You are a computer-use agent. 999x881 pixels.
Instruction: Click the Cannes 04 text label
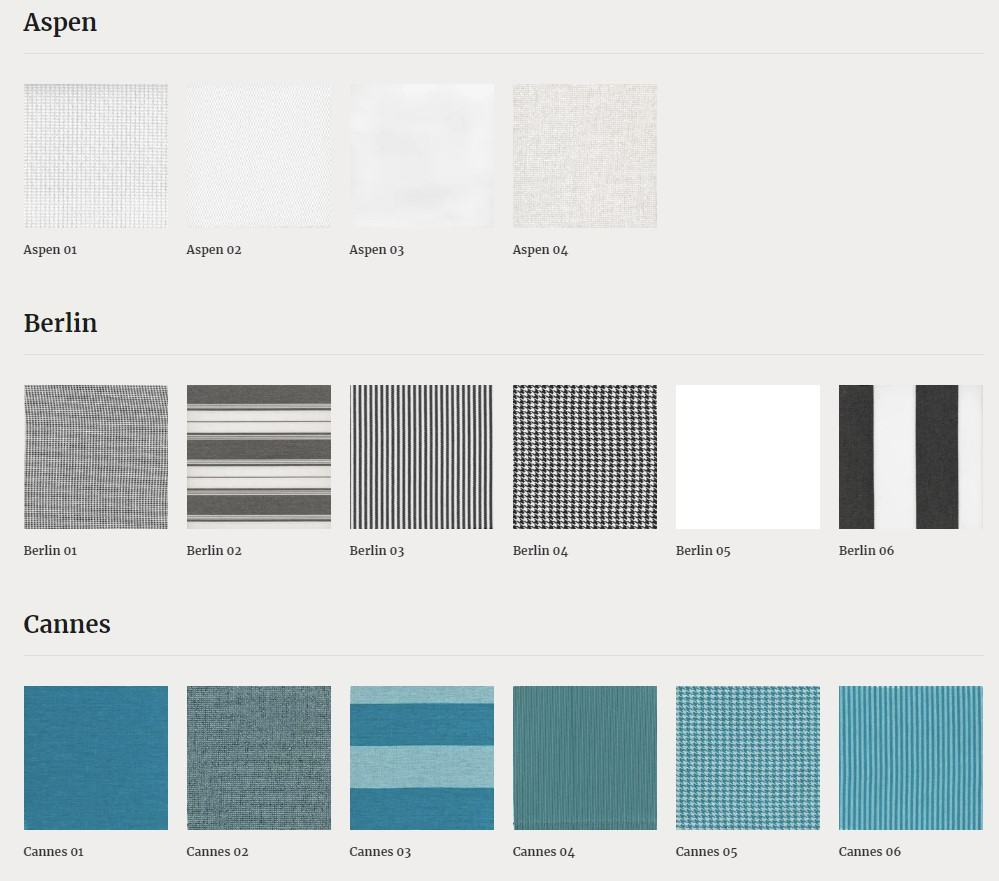[543, 852]
